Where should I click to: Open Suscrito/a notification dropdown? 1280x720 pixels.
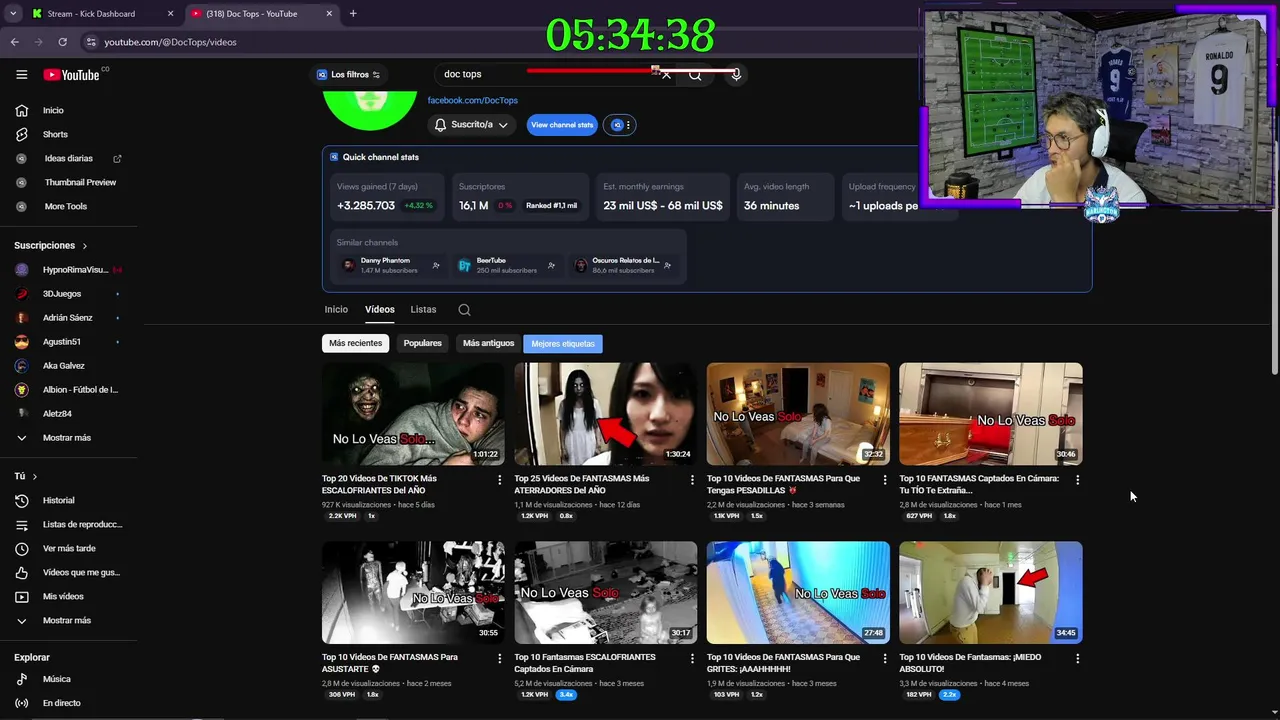point(471,125)
